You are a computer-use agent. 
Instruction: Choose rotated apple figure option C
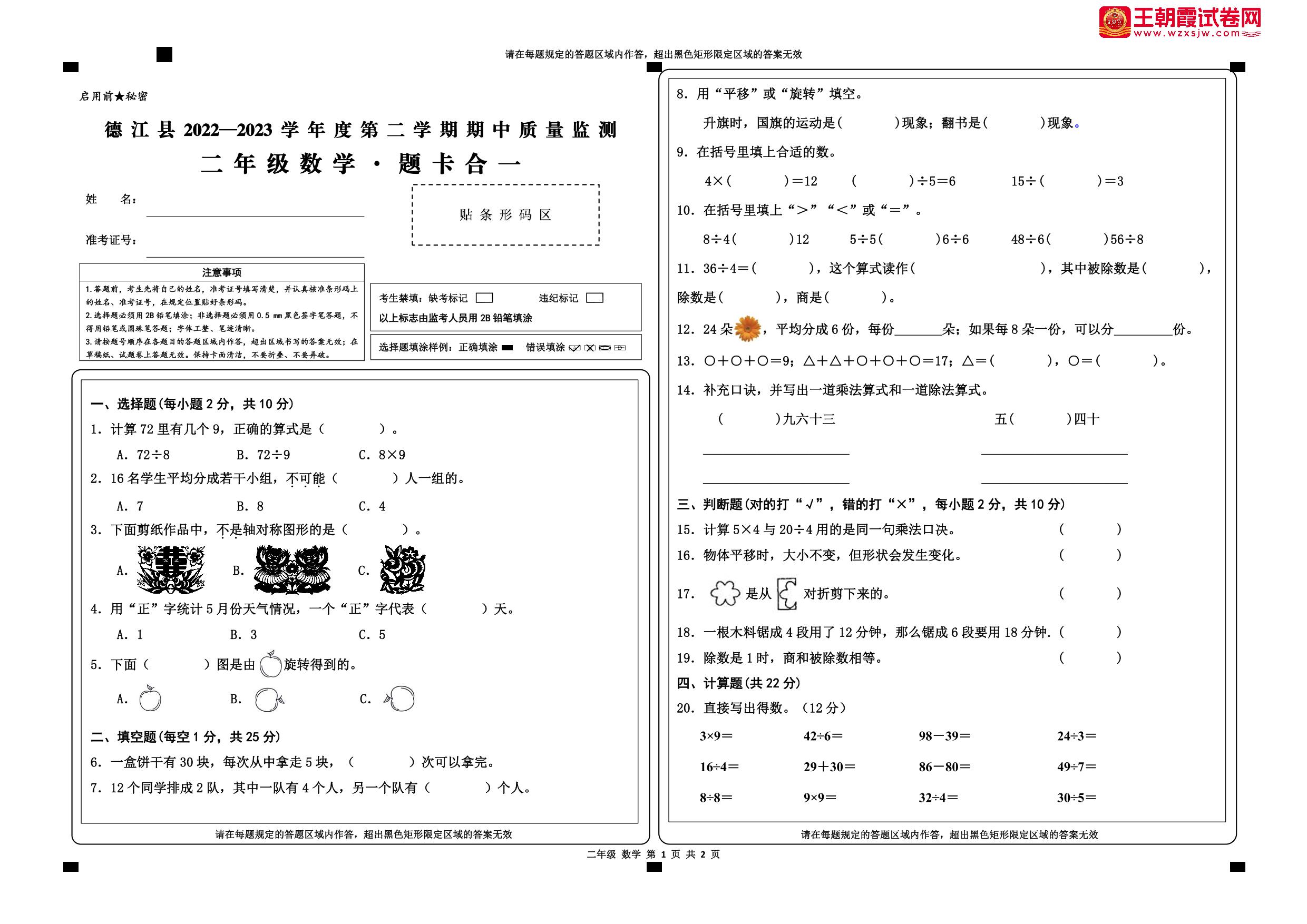coord(400,699)
